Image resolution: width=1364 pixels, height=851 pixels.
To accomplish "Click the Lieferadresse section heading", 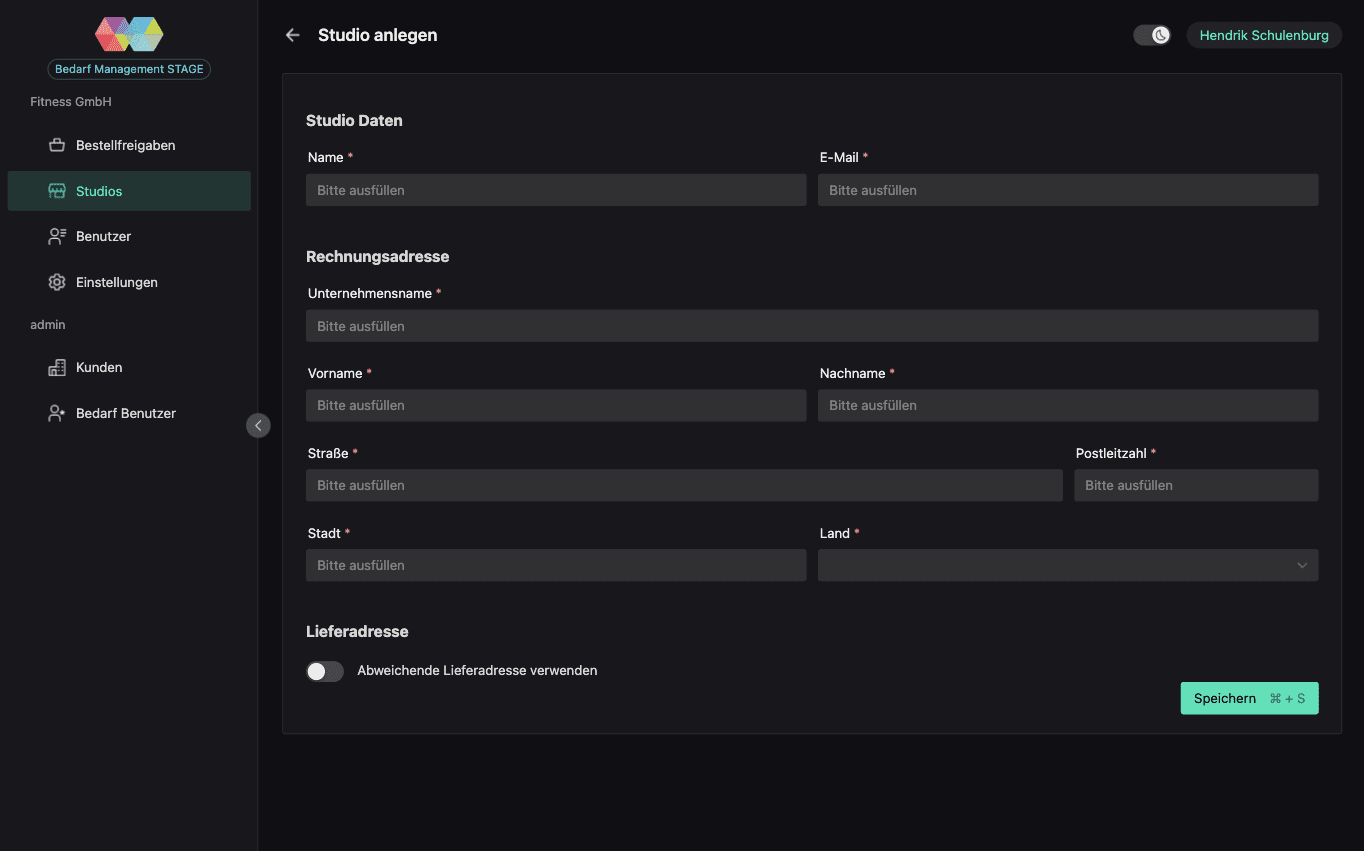I will pyautogui.click(x=357, y=632).
